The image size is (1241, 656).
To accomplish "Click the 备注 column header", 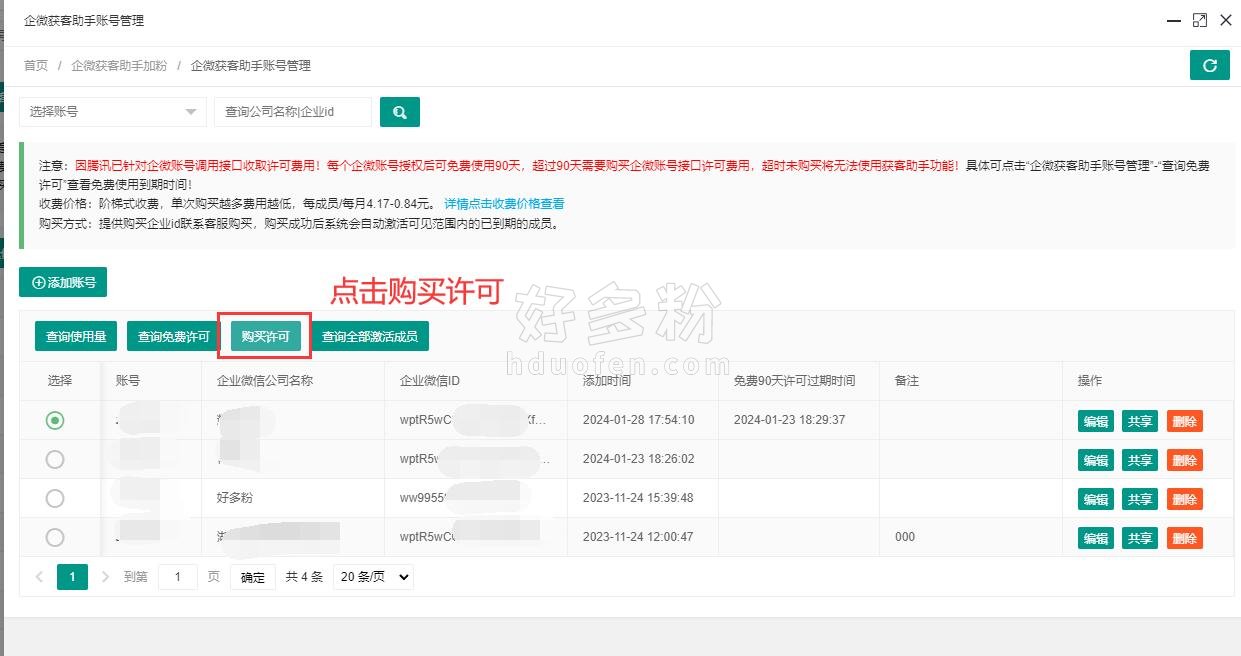I will [907, 381].
